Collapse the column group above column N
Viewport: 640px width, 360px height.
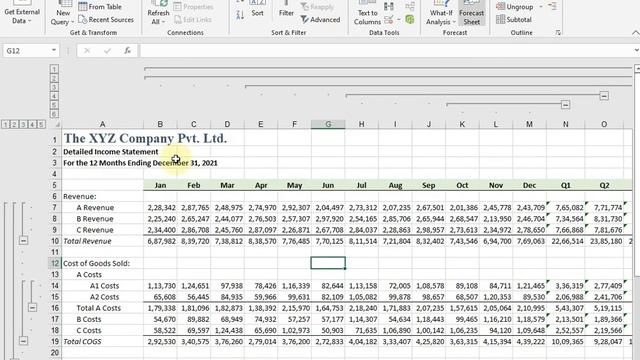pyautogui.click(x=565, y=105)
